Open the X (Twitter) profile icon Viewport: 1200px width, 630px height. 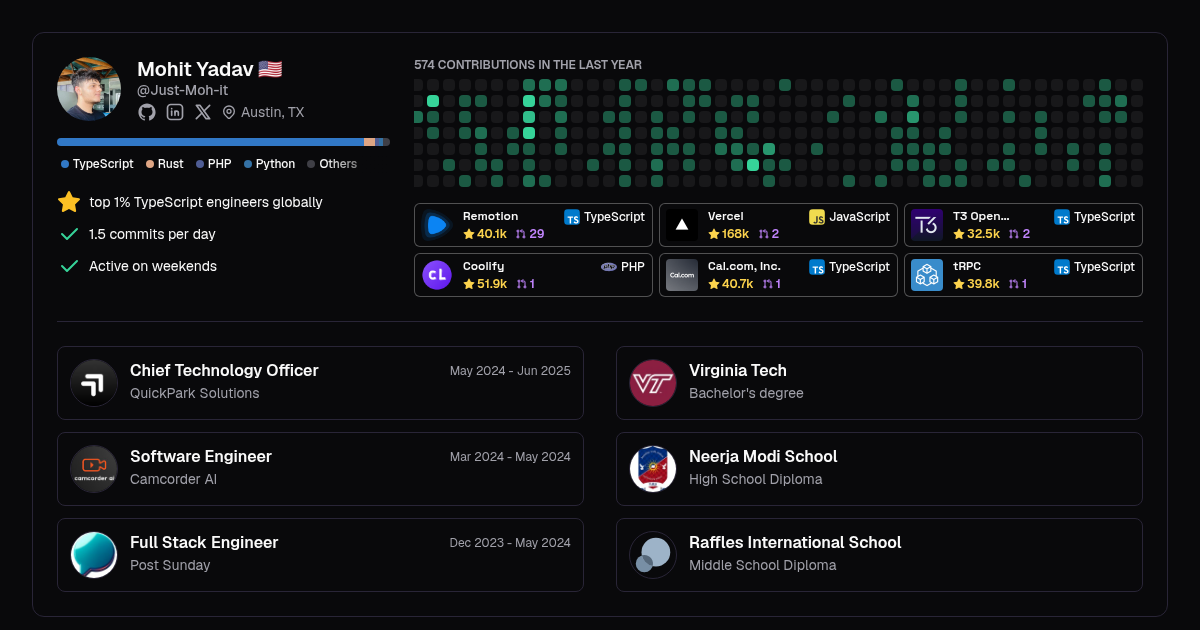coord(203,112)
